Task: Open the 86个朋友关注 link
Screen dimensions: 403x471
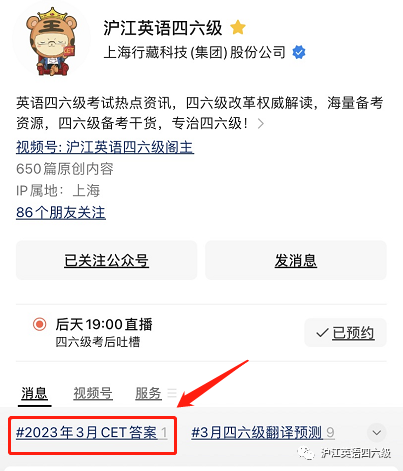Action: point(61,212)
